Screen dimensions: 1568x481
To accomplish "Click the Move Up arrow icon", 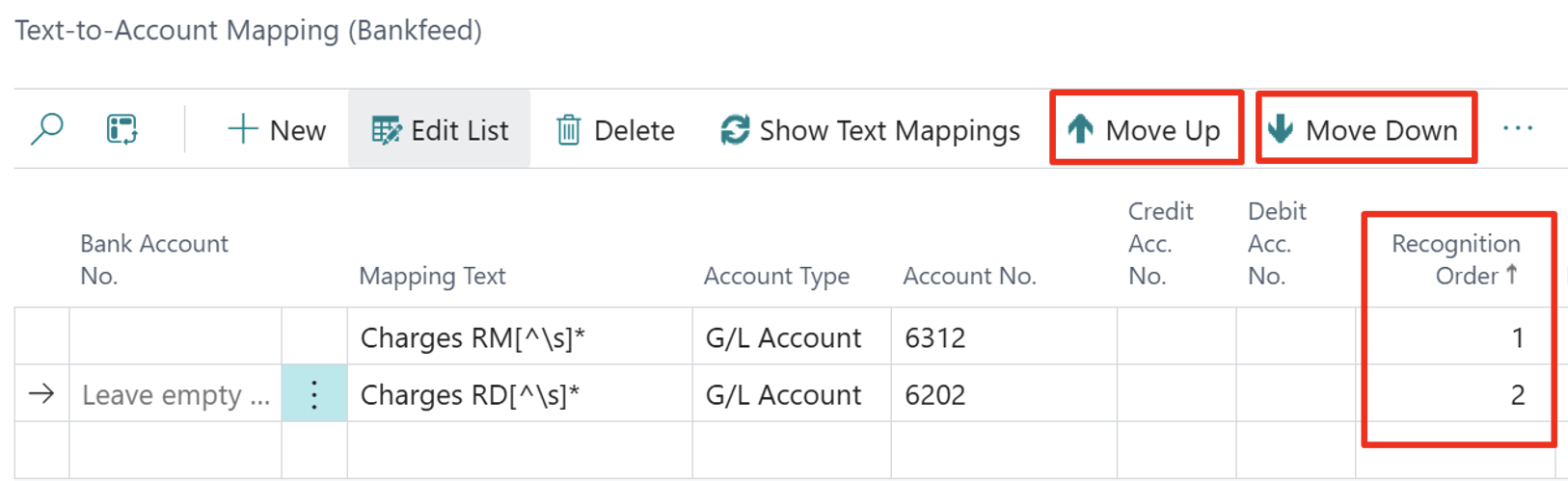I will (1081, 129).
